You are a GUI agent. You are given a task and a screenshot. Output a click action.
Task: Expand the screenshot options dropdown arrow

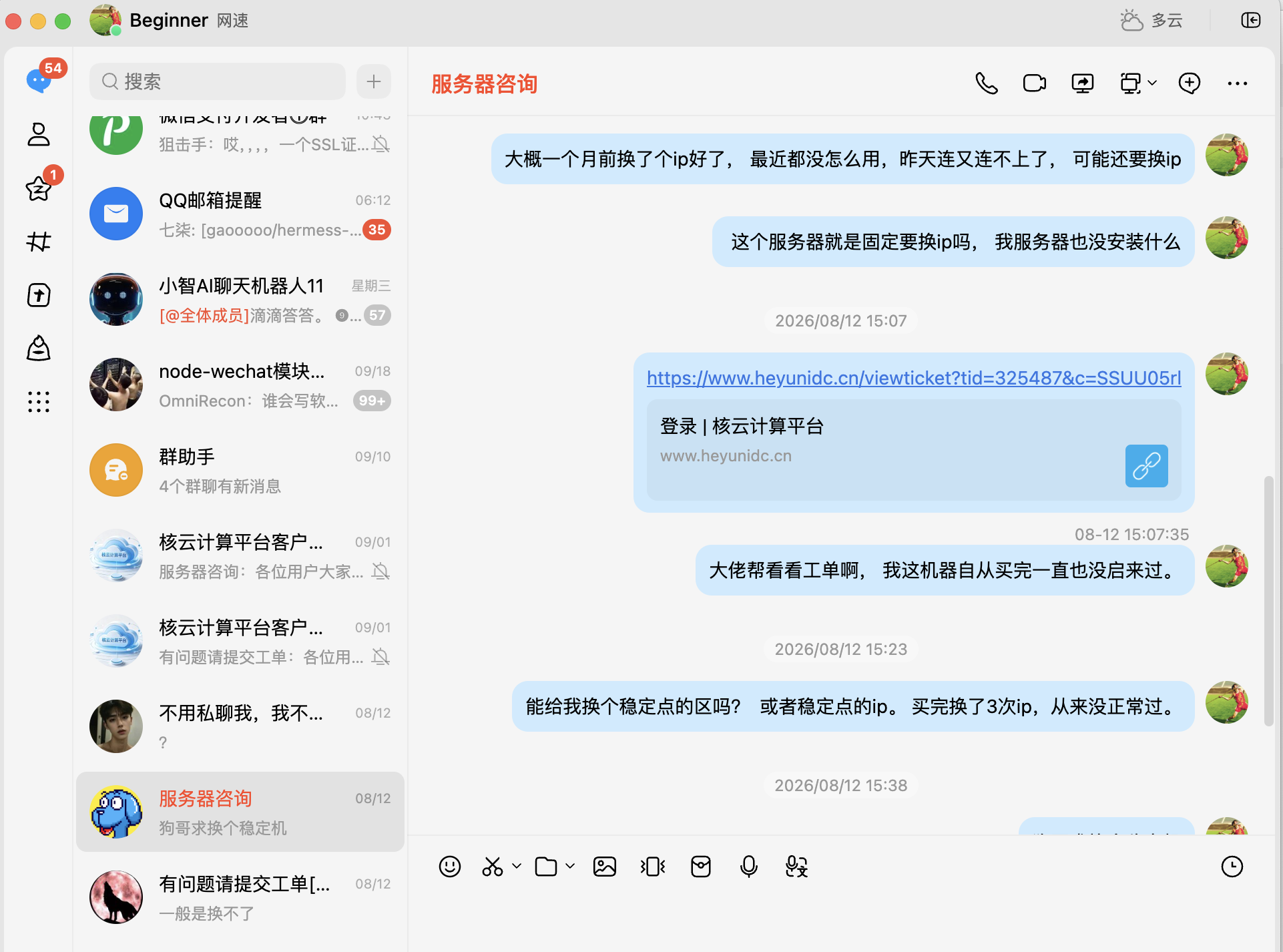click(517, 866)
